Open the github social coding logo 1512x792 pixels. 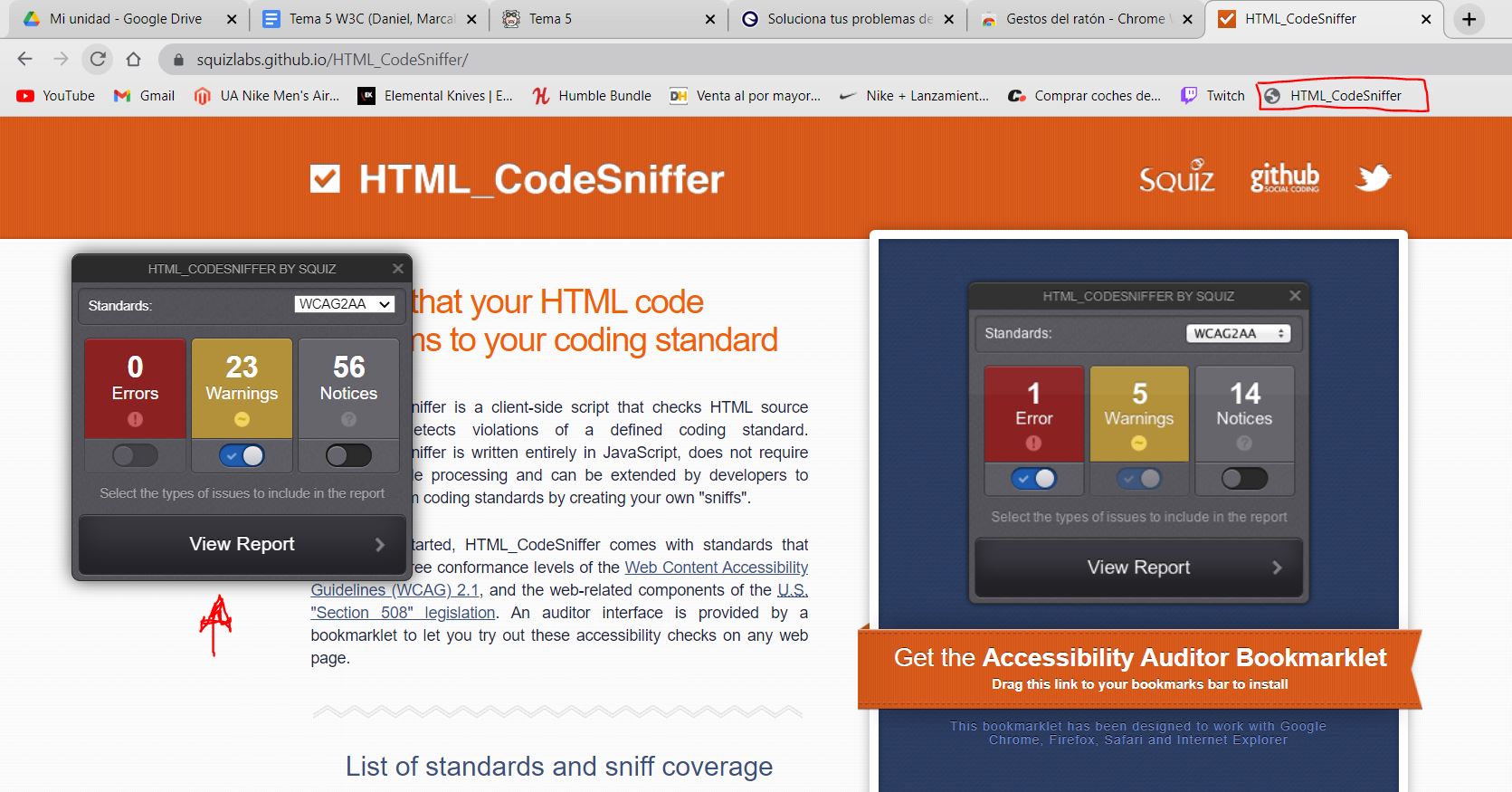tap(1284, 177)
